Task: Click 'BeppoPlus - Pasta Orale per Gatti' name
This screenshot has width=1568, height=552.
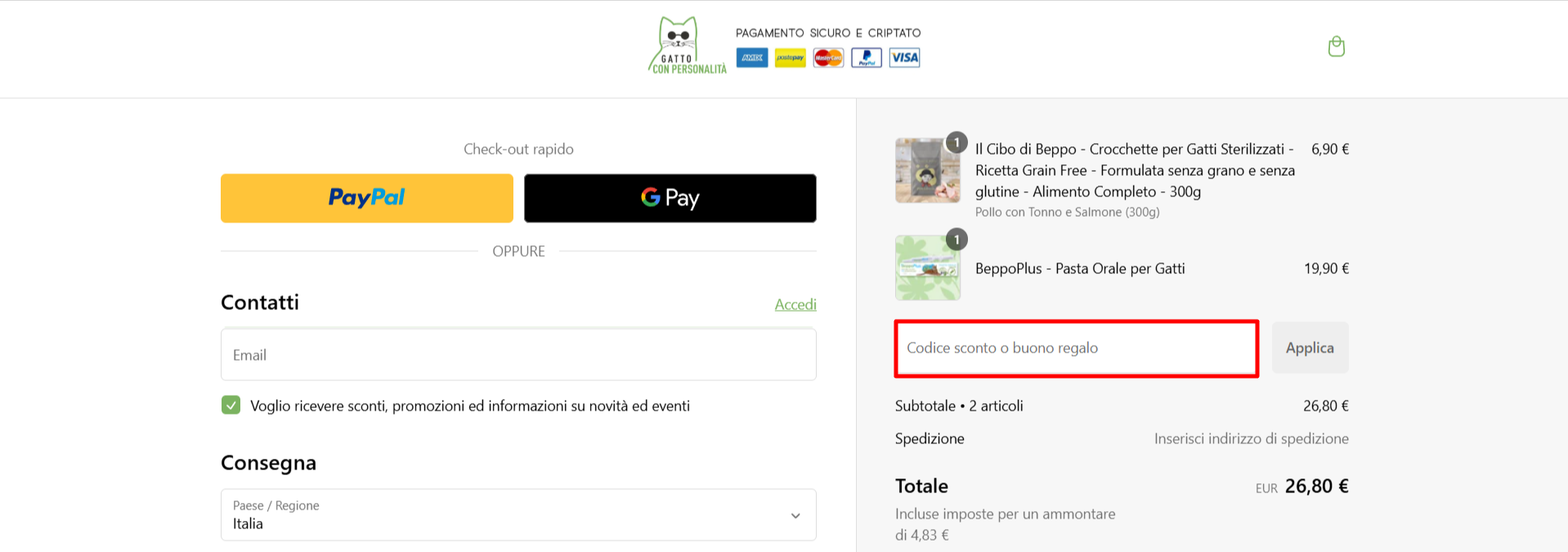Action: coord(1080,268)
